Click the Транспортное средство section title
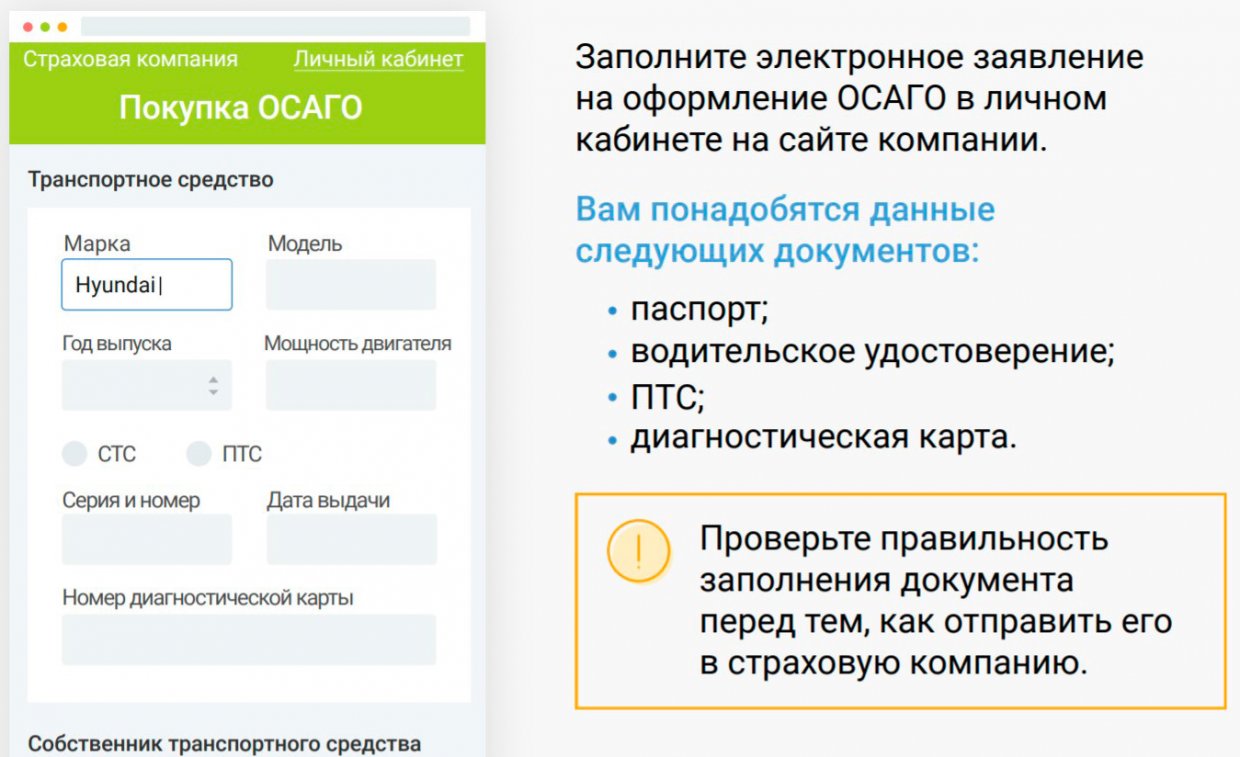 pos(151,180)
